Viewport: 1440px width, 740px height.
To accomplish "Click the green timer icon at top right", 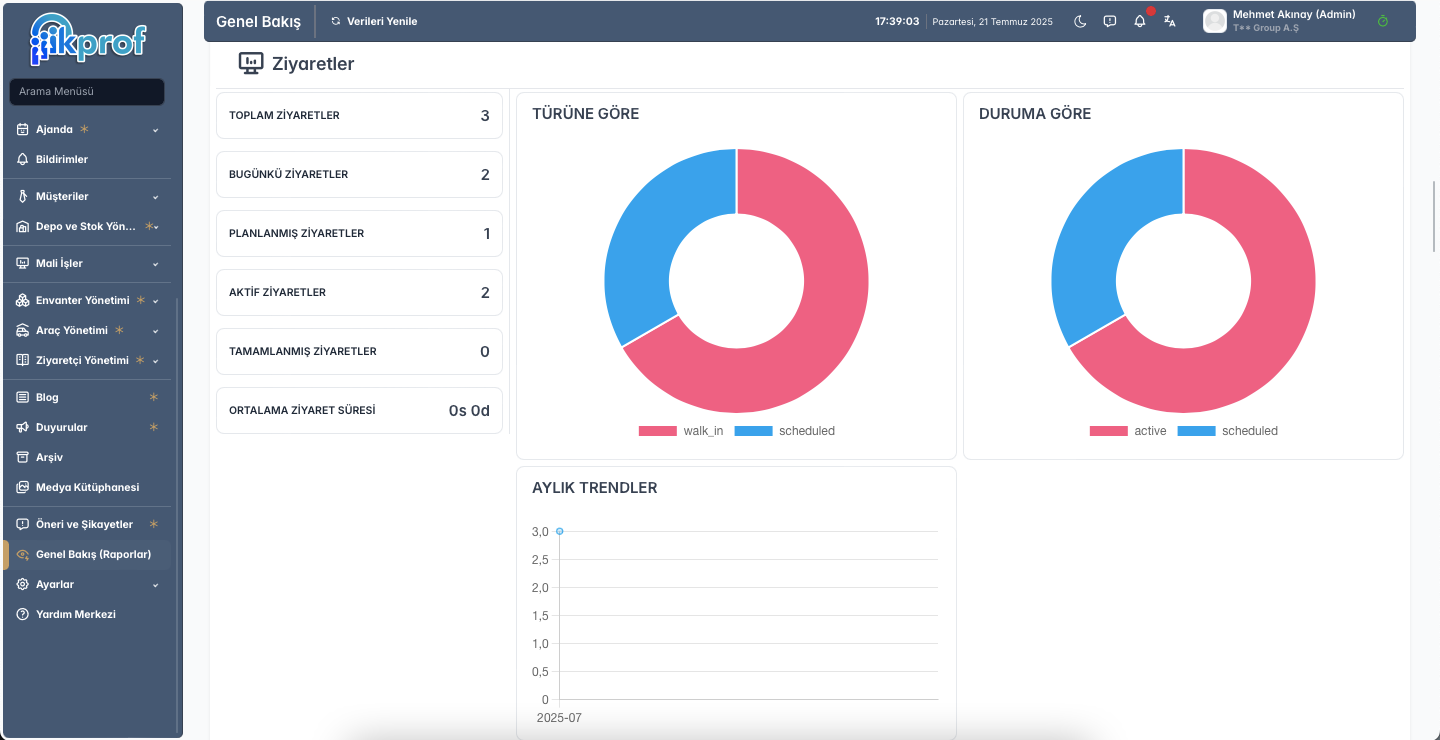I will (x=1383, y=21).
